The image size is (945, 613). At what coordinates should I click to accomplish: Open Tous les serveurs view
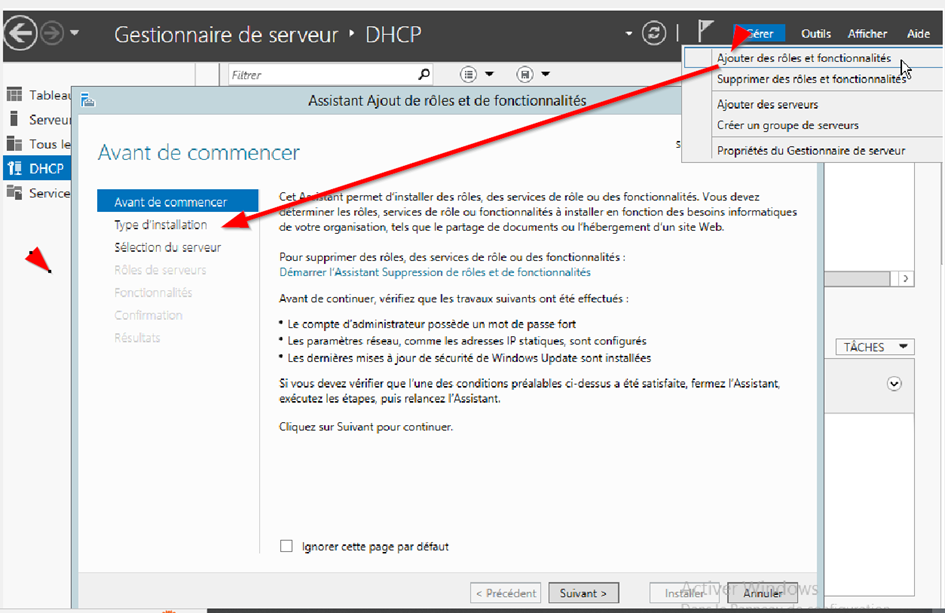coord(44,143)
